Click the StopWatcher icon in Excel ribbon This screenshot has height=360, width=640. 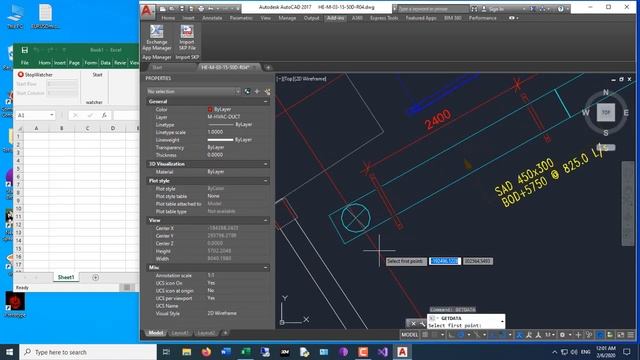click(x=20, y=75)
